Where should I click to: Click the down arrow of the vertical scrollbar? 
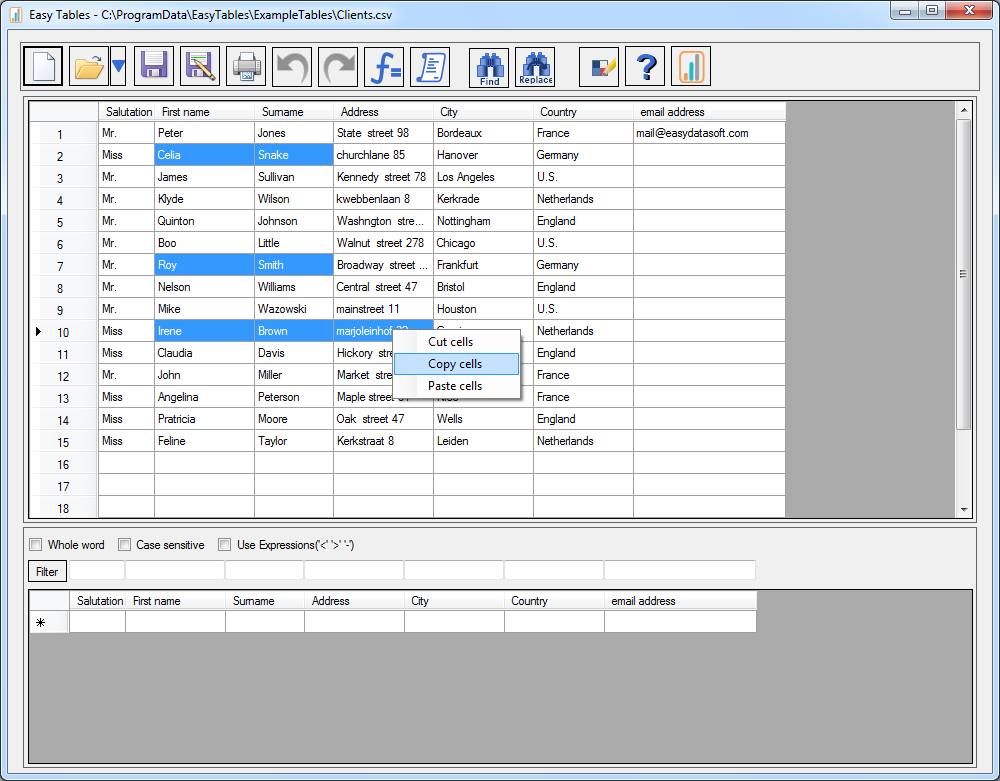964,509
